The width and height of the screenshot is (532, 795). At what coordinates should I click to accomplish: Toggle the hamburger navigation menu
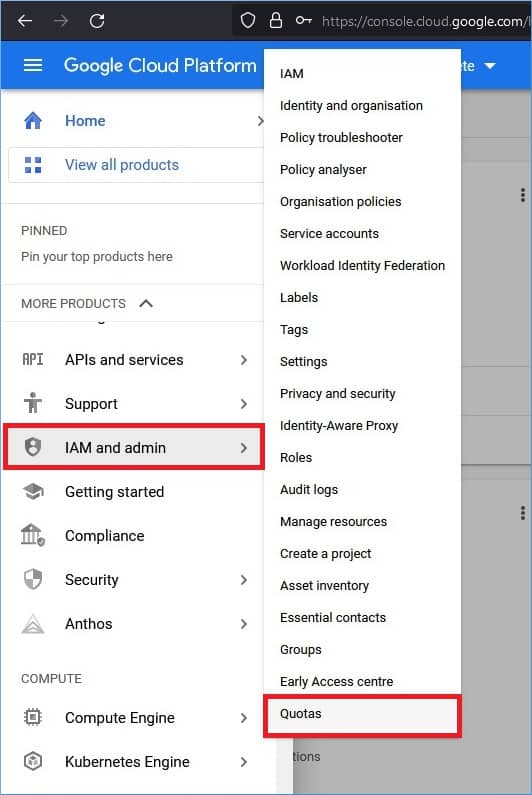(33, 65)
